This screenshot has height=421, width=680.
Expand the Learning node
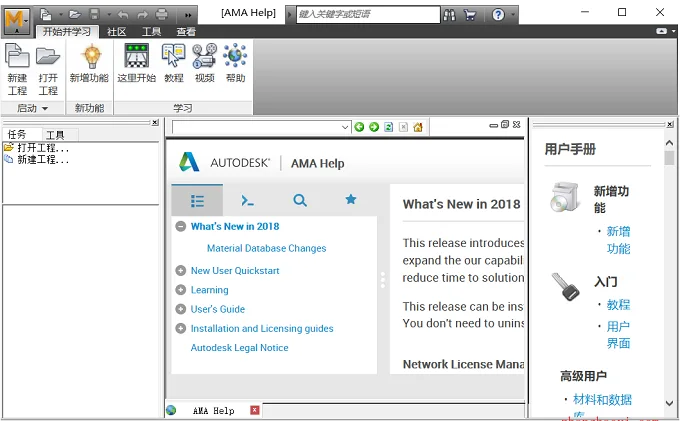pyautogui.click(x=180, y=290)
